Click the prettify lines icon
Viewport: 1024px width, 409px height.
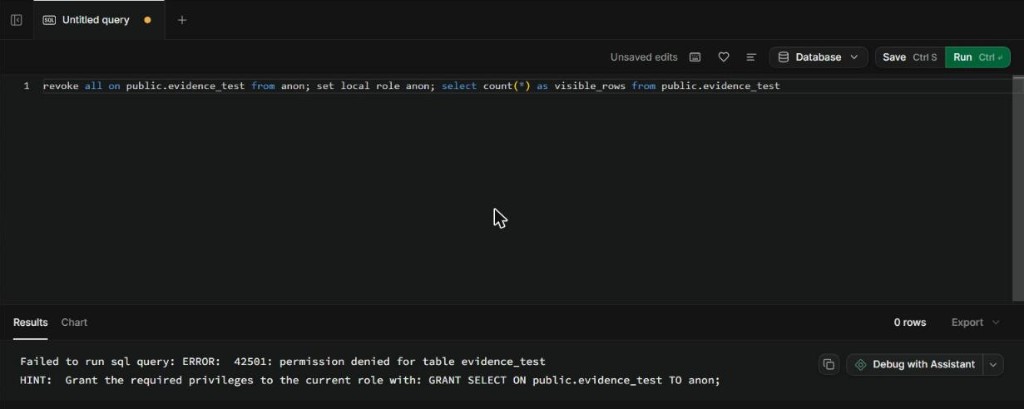coord(751,57)
